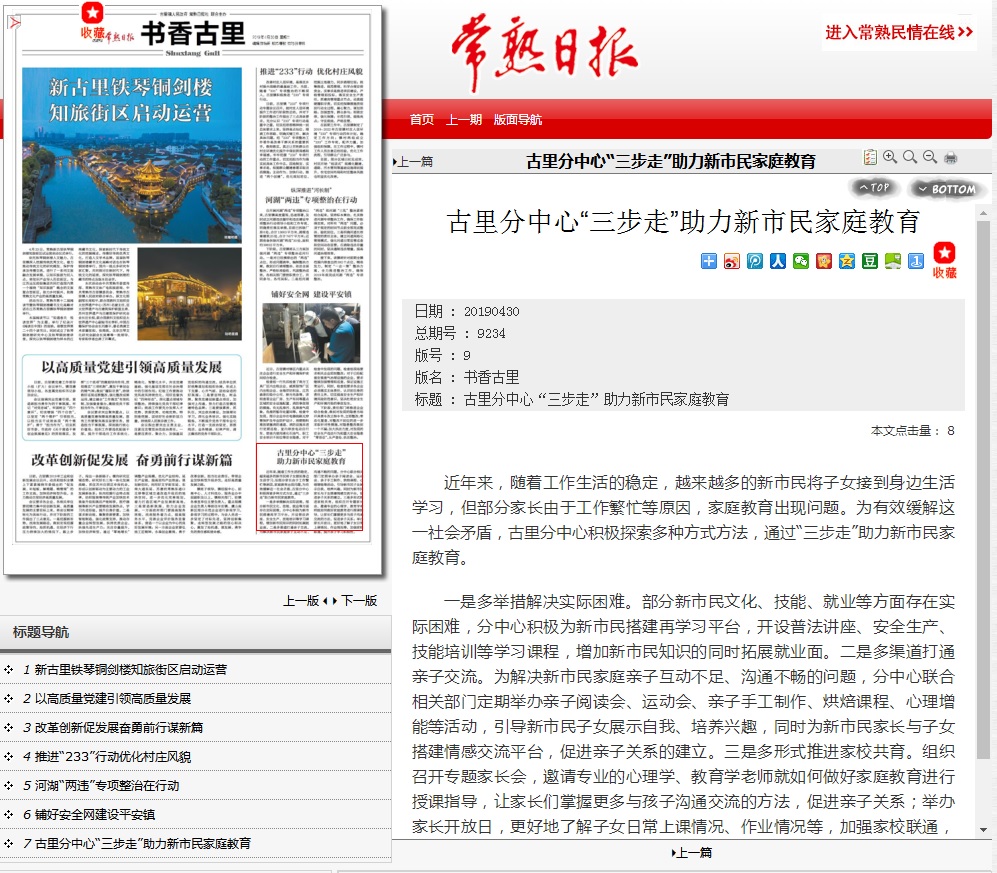Screen dimensions: 997x873
Task: Click the 本文点击量 hit count text
Action: 912,431
